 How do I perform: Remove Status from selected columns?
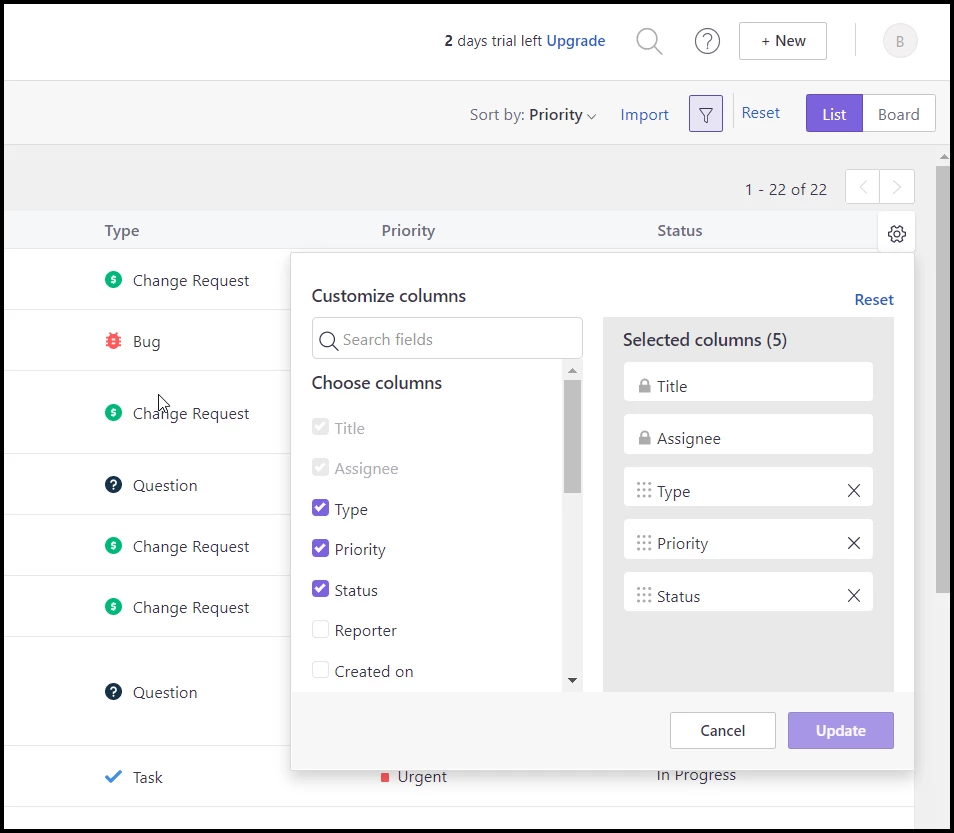(854, 596)
